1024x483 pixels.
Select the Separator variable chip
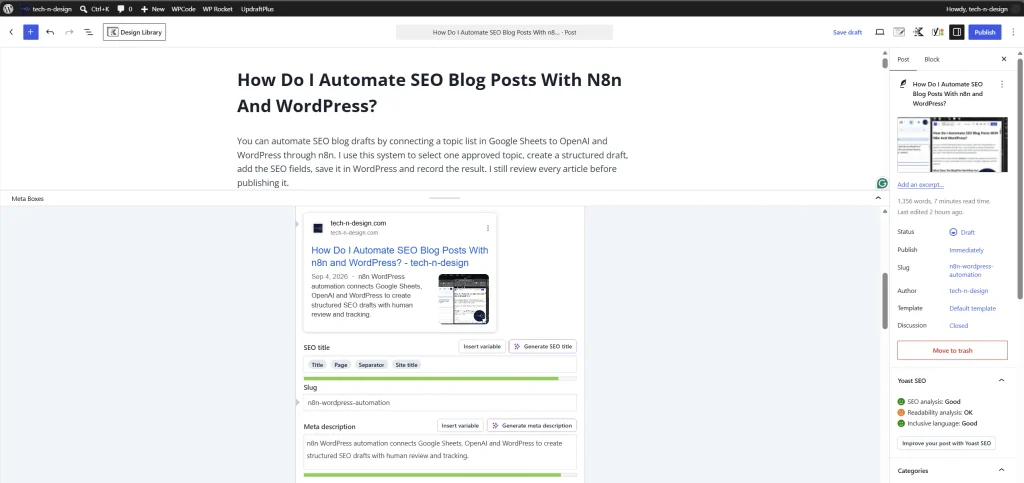[371, 365]
